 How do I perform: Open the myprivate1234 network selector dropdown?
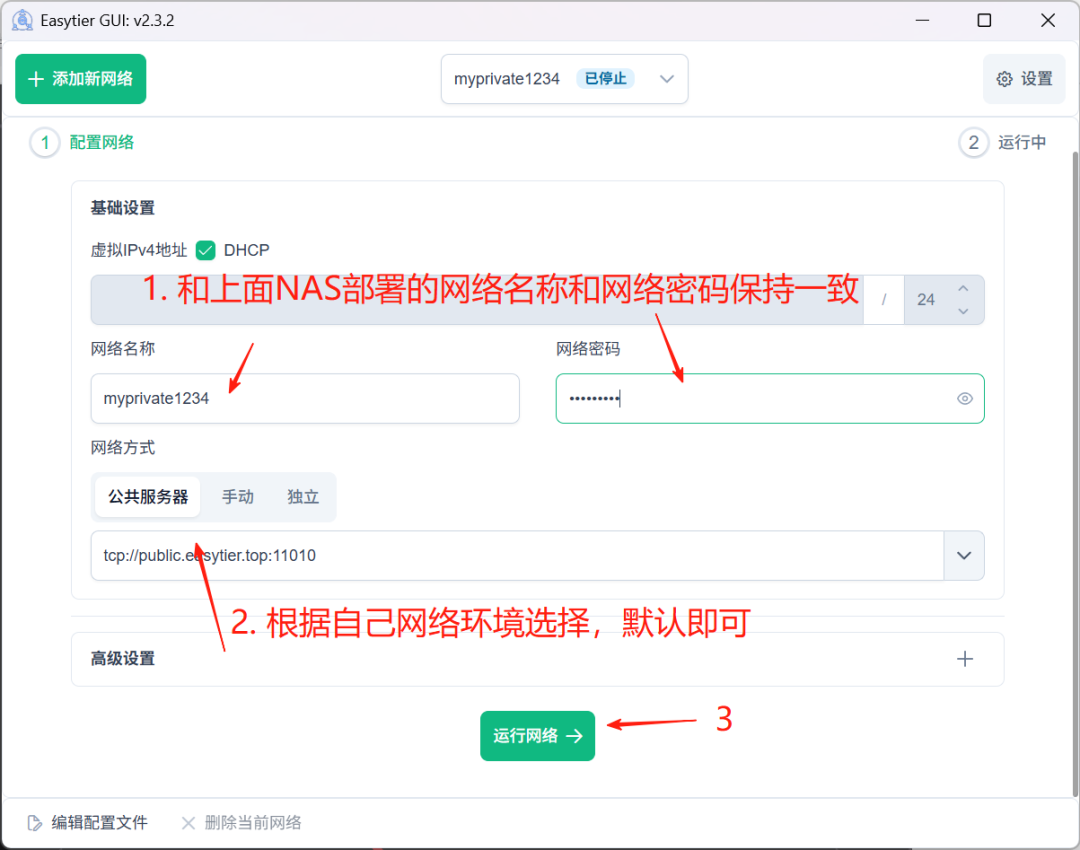(x=564, y=79)
